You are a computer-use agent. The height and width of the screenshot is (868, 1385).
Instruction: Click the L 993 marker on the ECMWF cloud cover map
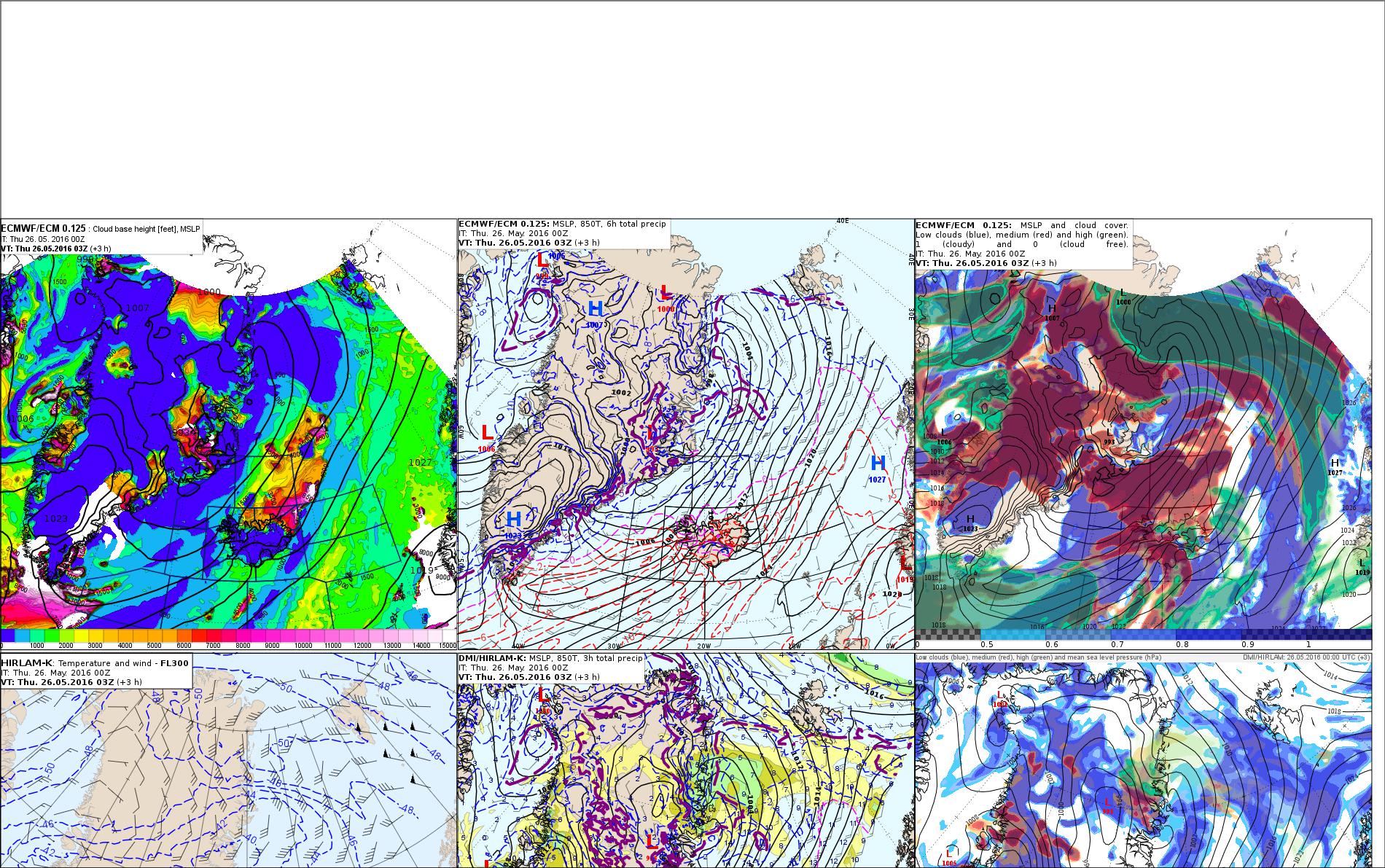coord(1109,437)
